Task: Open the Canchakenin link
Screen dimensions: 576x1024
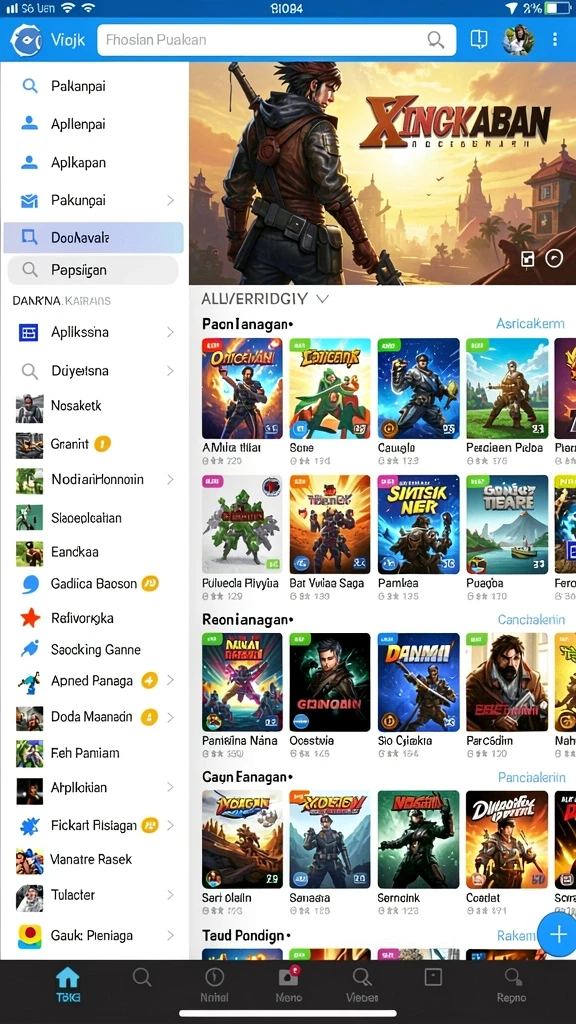Action: (531, 619)
